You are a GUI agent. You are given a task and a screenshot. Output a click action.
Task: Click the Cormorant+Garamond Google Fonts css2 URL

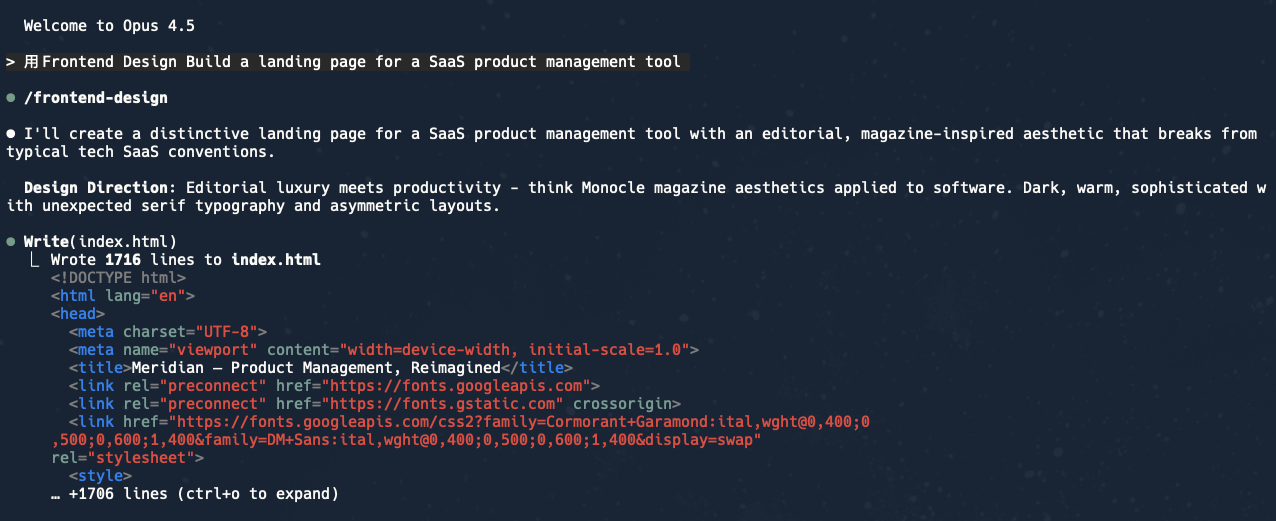click(460, 431)
